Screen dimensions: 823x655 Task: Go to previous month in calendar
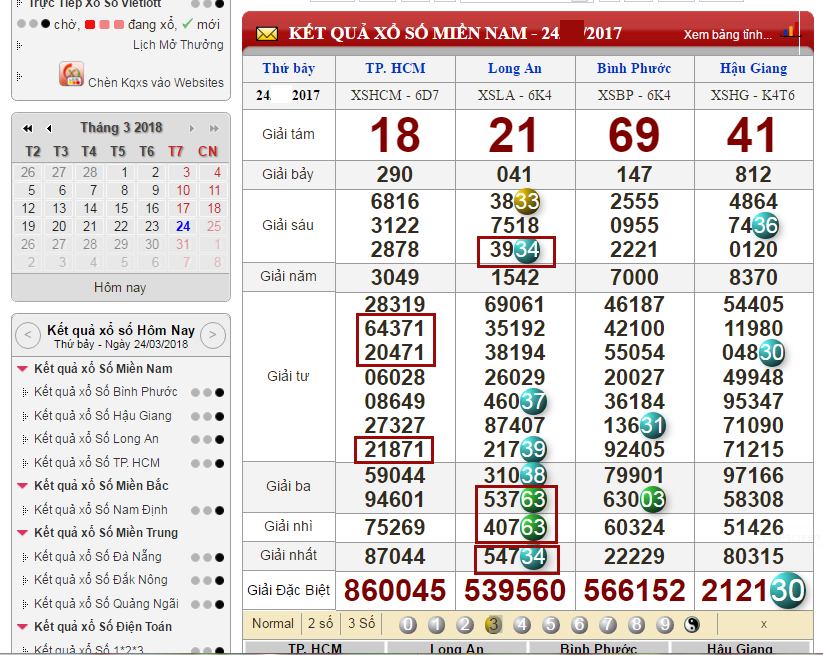pos(49,129)
